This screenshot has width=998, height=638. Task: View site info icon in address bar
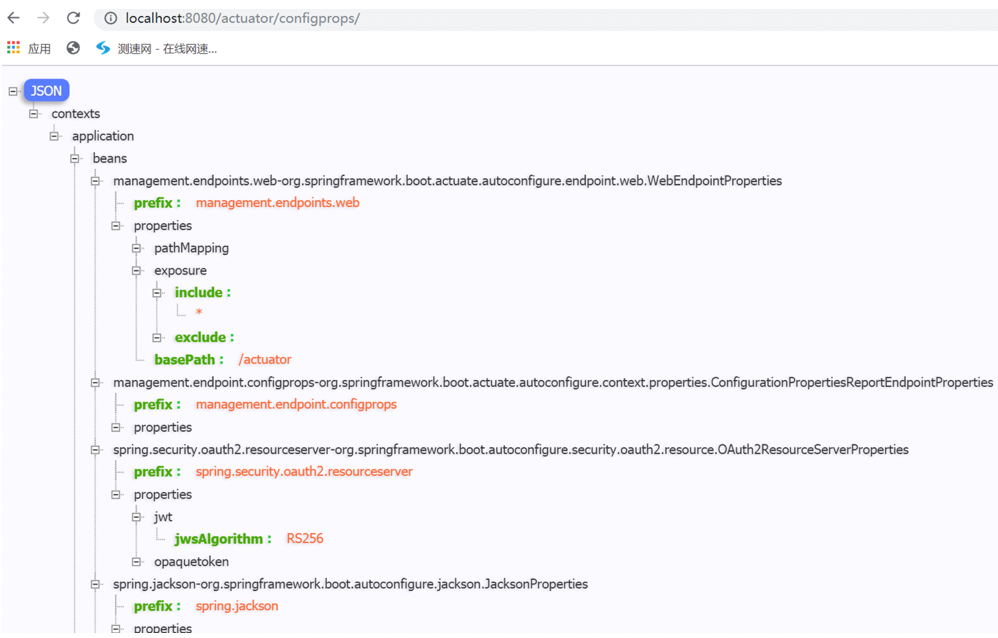111,18
